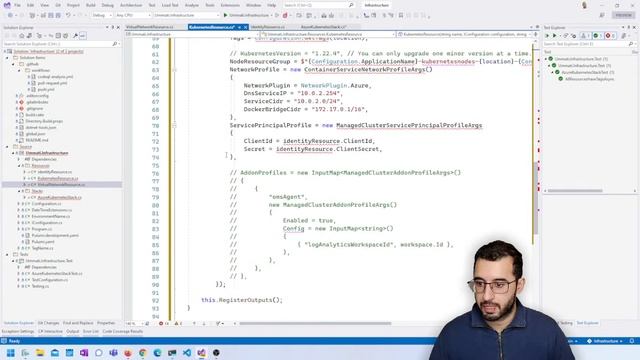Open the Debug menu
The height and width of the screenshot is (360, 640).
coord(108,5)
